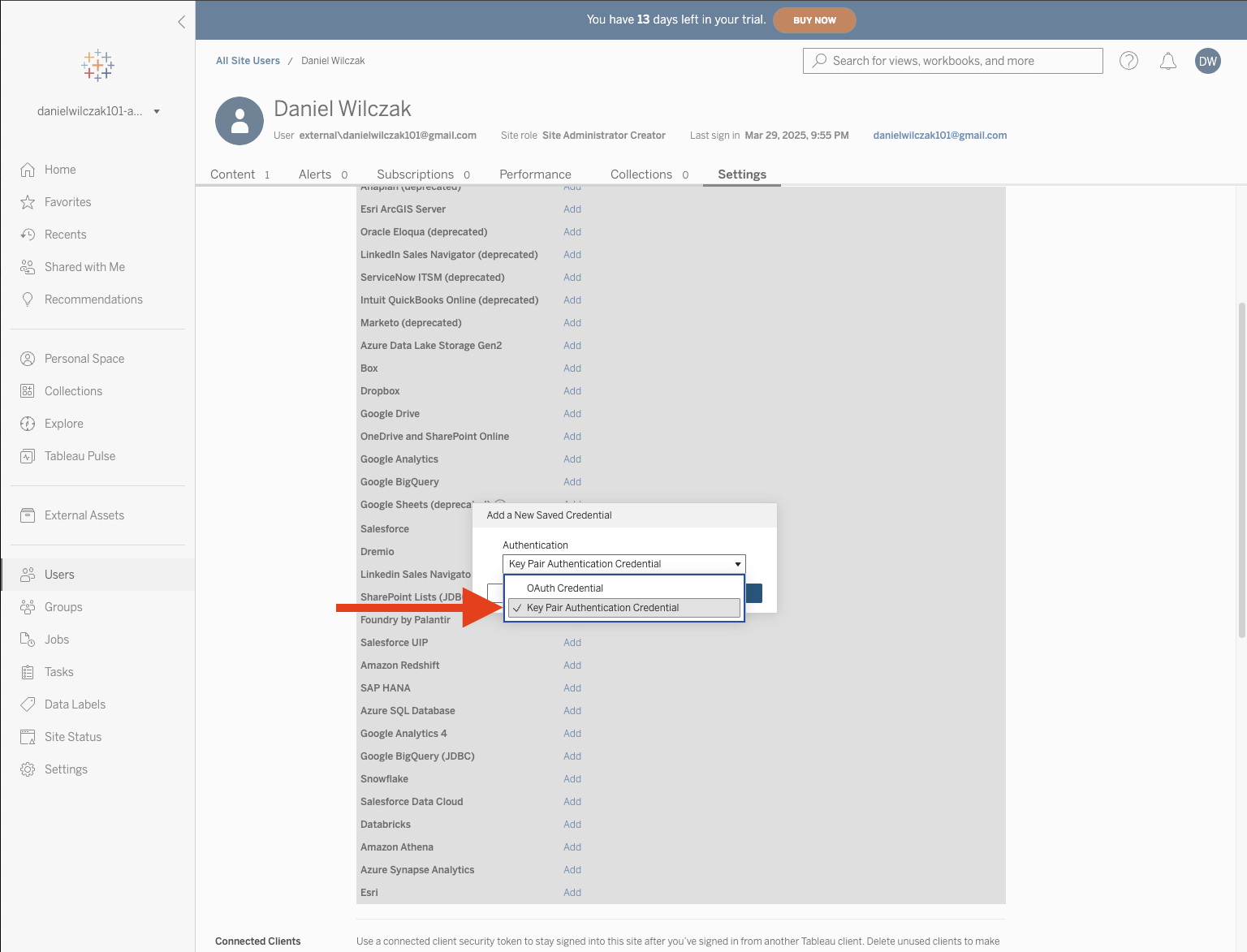Image resolution: width=1247 pixels, height=952 pixels.
Task: Add Salesforce Data Cloud credential
Action: [572, 802]
